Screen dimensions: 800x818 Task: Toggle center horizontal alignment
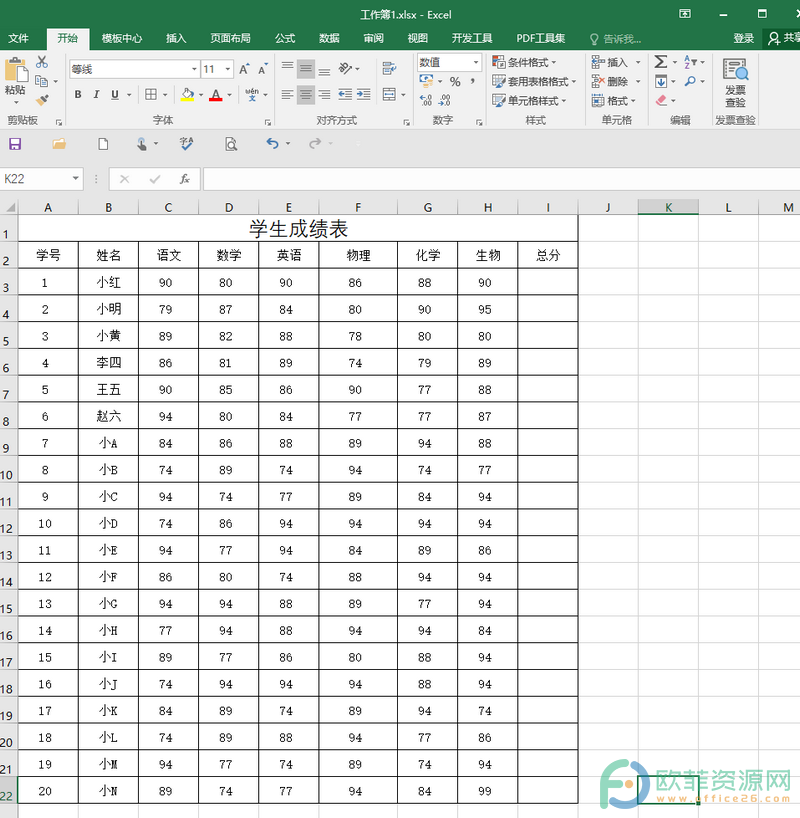click(306, 94)
